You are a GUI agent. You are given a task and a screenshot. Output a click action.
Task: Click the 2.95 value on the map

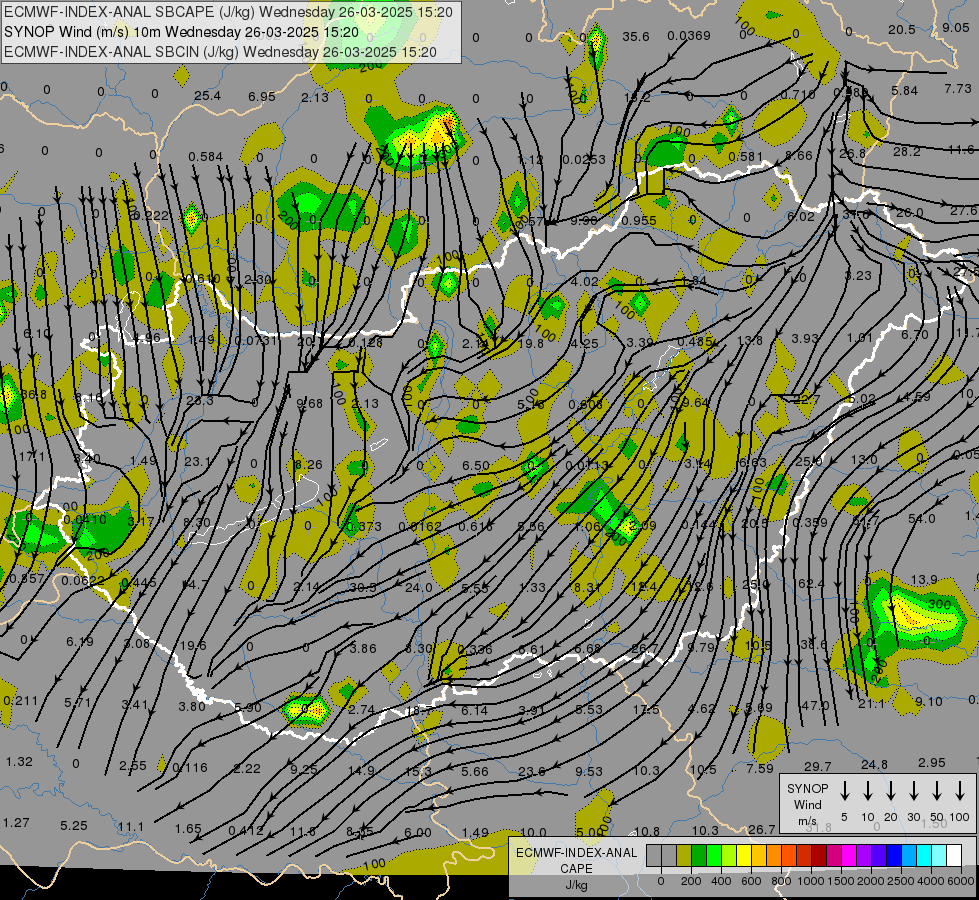932,763
